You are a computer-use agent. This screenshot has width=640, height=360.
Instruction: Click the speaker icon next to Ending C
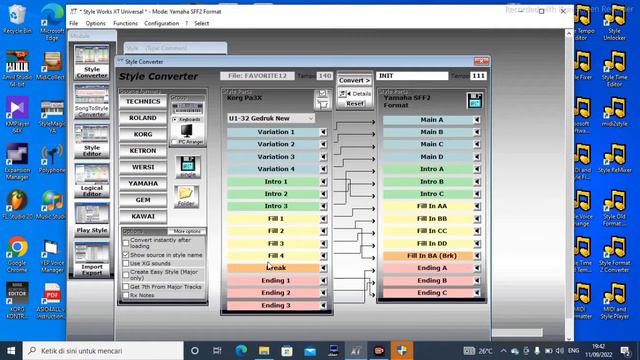(477, 293)
